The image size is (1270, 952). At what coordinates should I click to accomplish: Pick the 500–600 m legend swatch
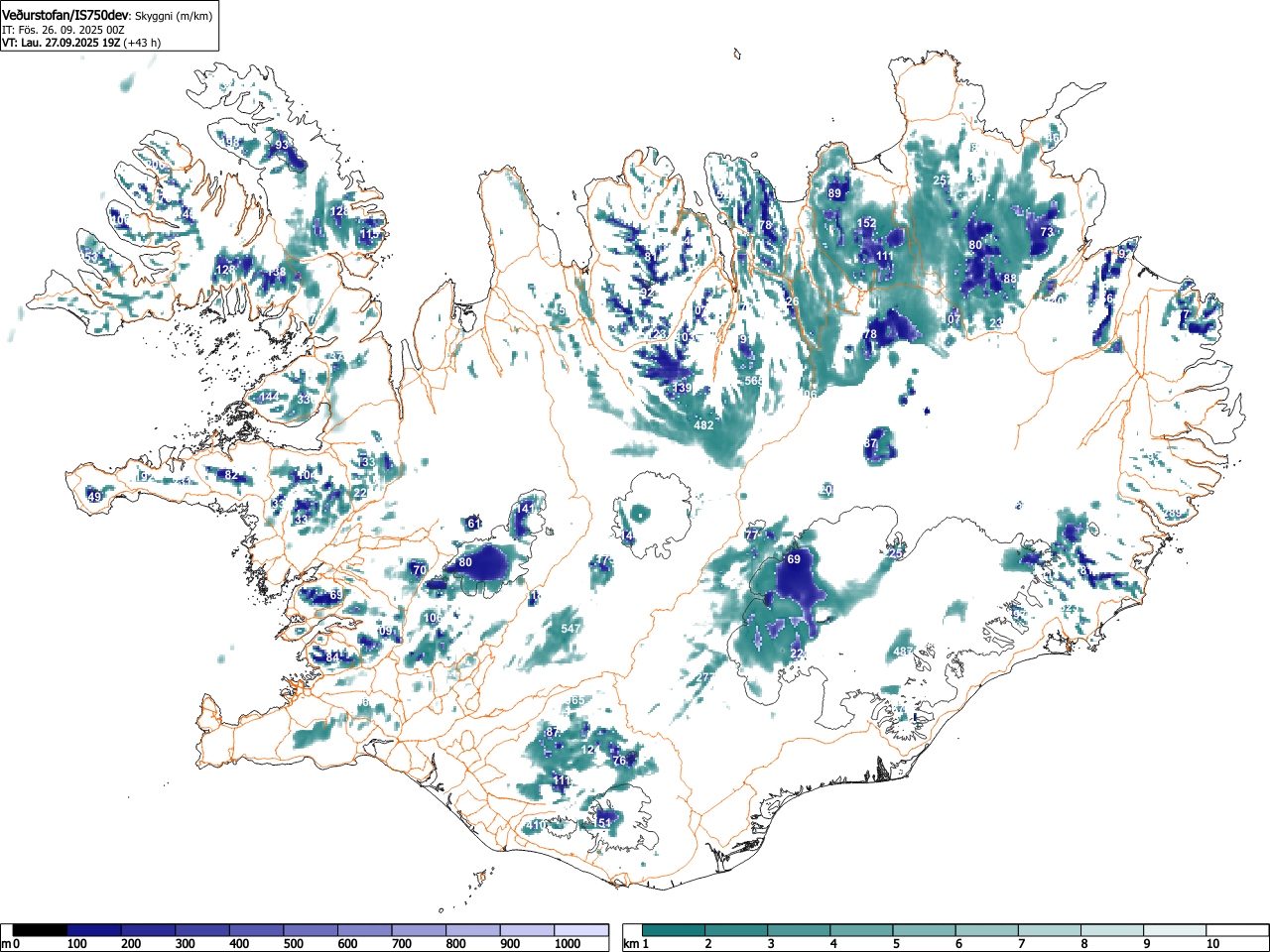point(311,930)
